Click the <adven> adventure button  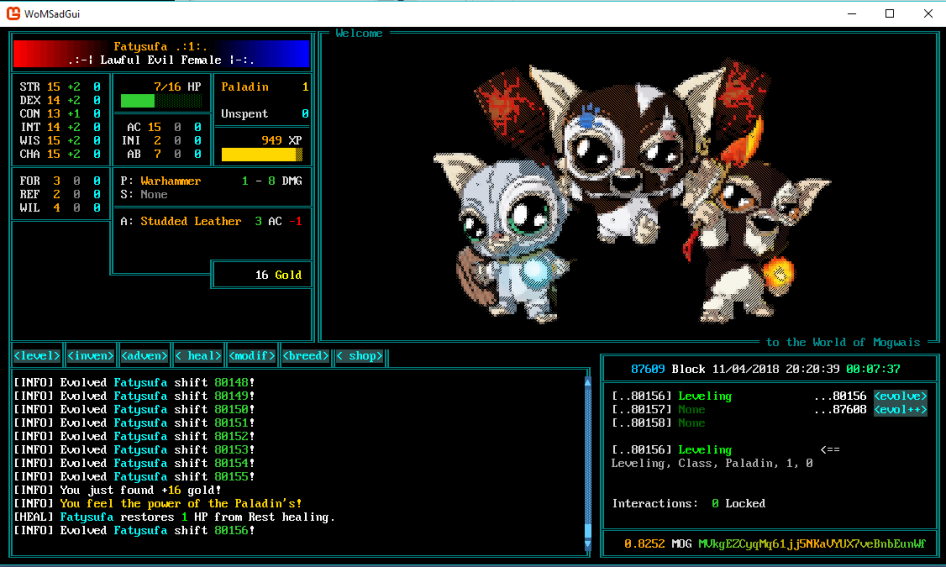pyautogui.click(x=144, y=356)
